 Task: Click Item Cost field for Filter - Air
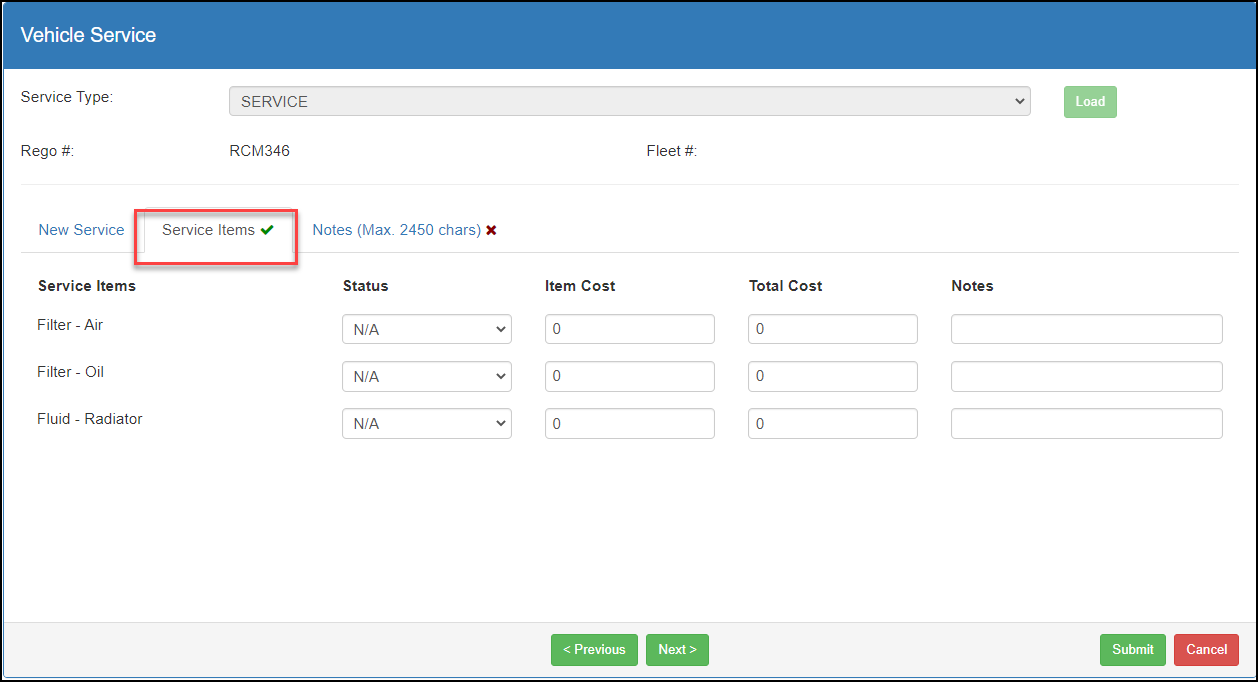point(630,329)
